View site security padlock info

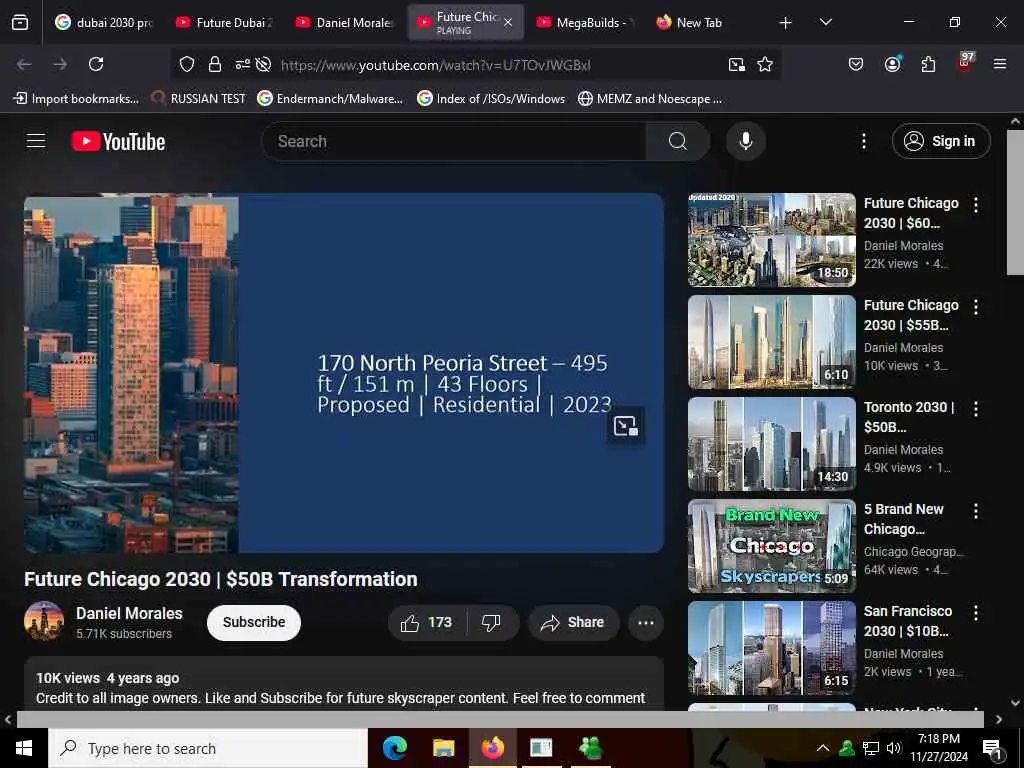(214, 64)
